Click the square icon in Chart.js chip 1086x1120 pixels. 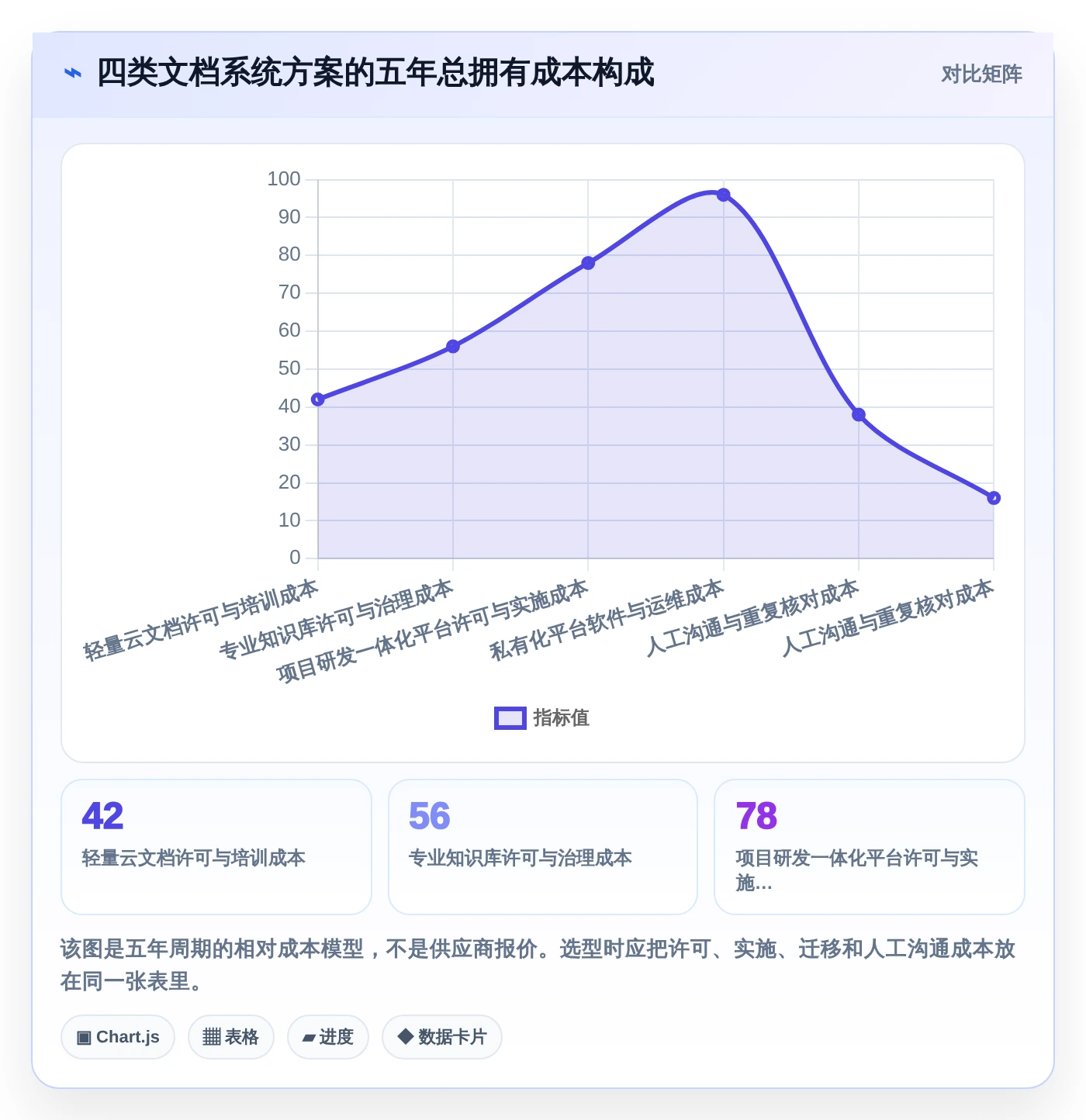84,1038
